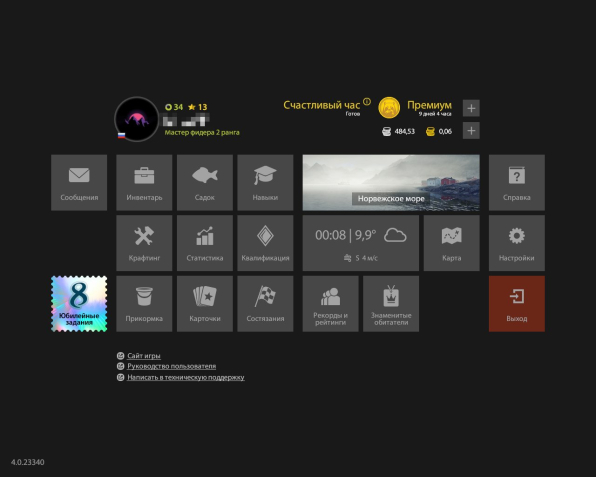
Task: Open the Сообщения envelope tile
Action: [79, 182]
